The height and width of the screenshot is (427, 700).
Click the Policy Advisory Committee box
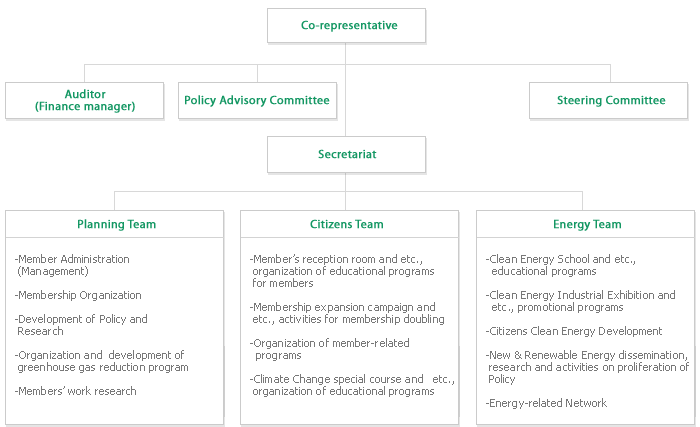tap(258, 100)
